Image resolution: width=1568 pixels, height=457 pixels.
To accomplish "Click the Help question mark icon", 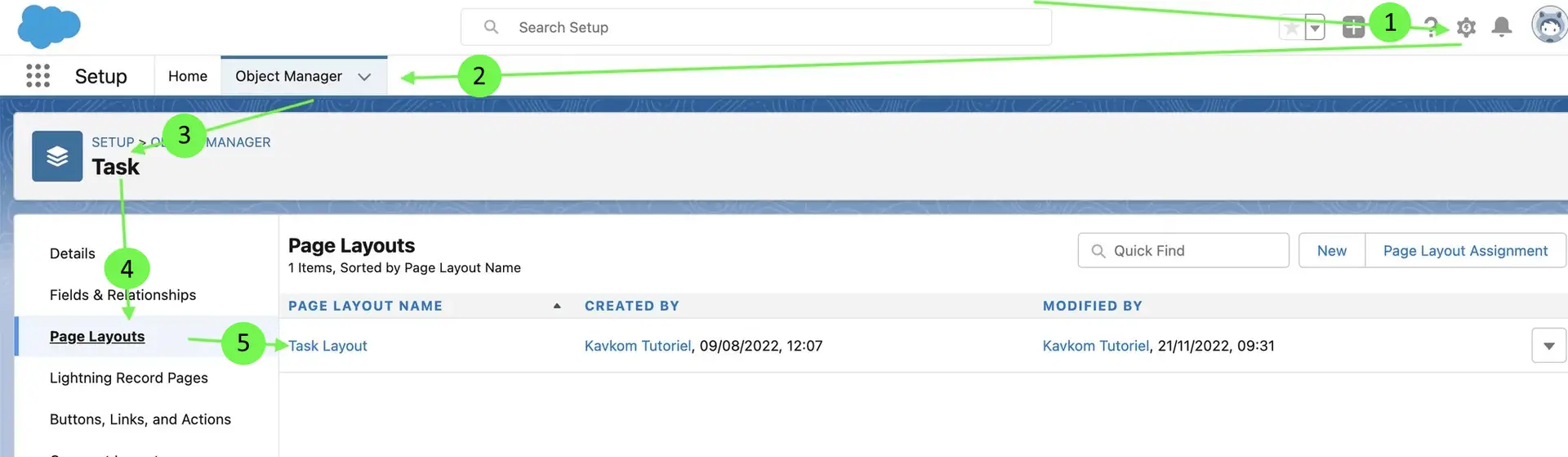I will tap(1431, 28).
